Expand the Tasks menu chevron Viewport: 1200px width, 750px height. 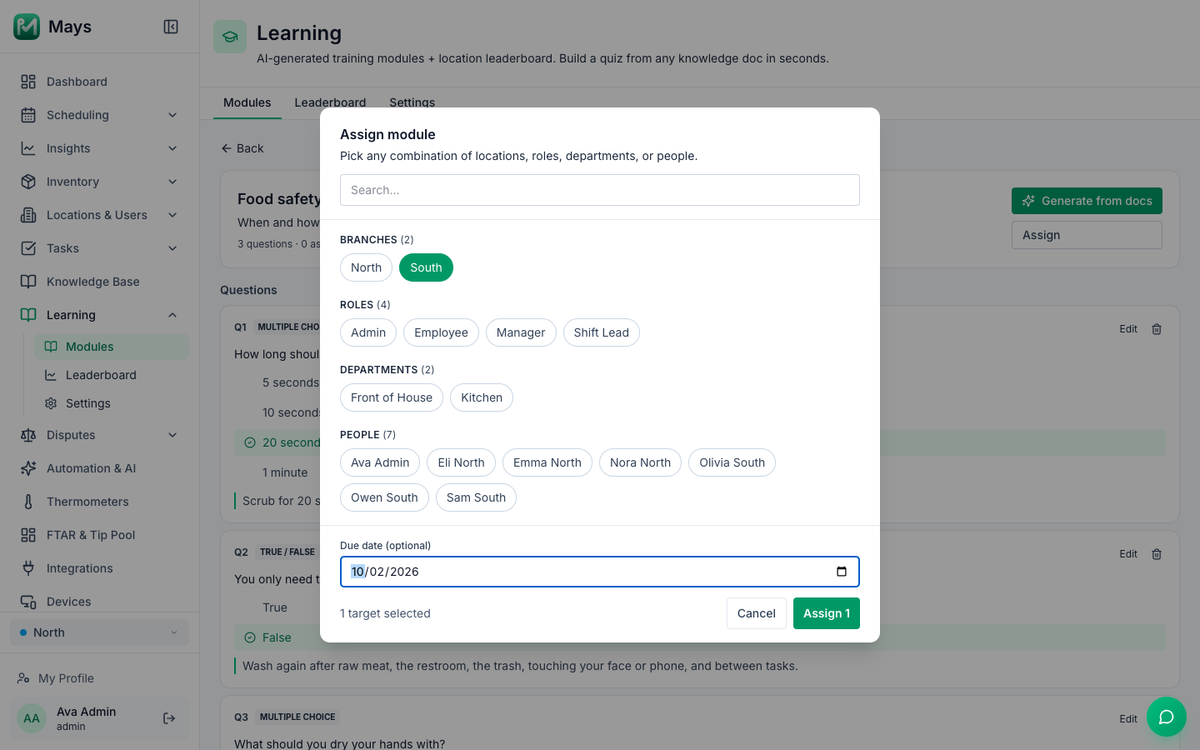pyautogui.click(x=172, y=248)
